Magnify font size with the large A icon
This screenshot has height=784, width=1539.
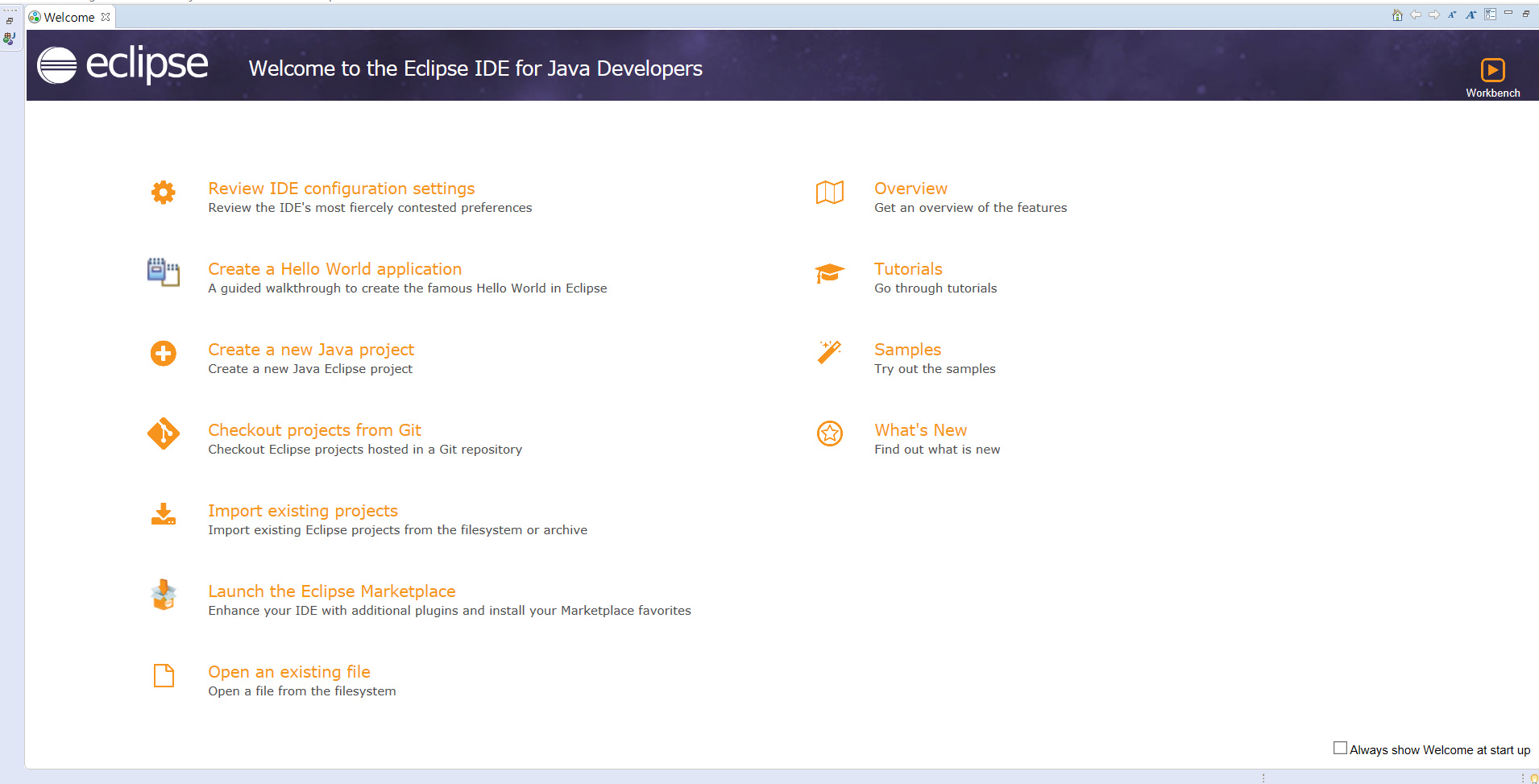(1471, 15)
